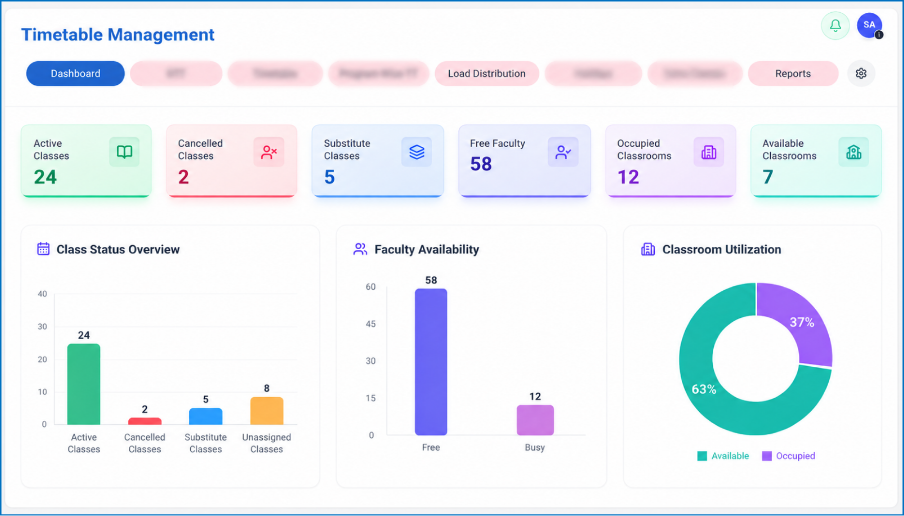Click the Classroom Utilization heading
904x516 pixels.
(721, 249)
